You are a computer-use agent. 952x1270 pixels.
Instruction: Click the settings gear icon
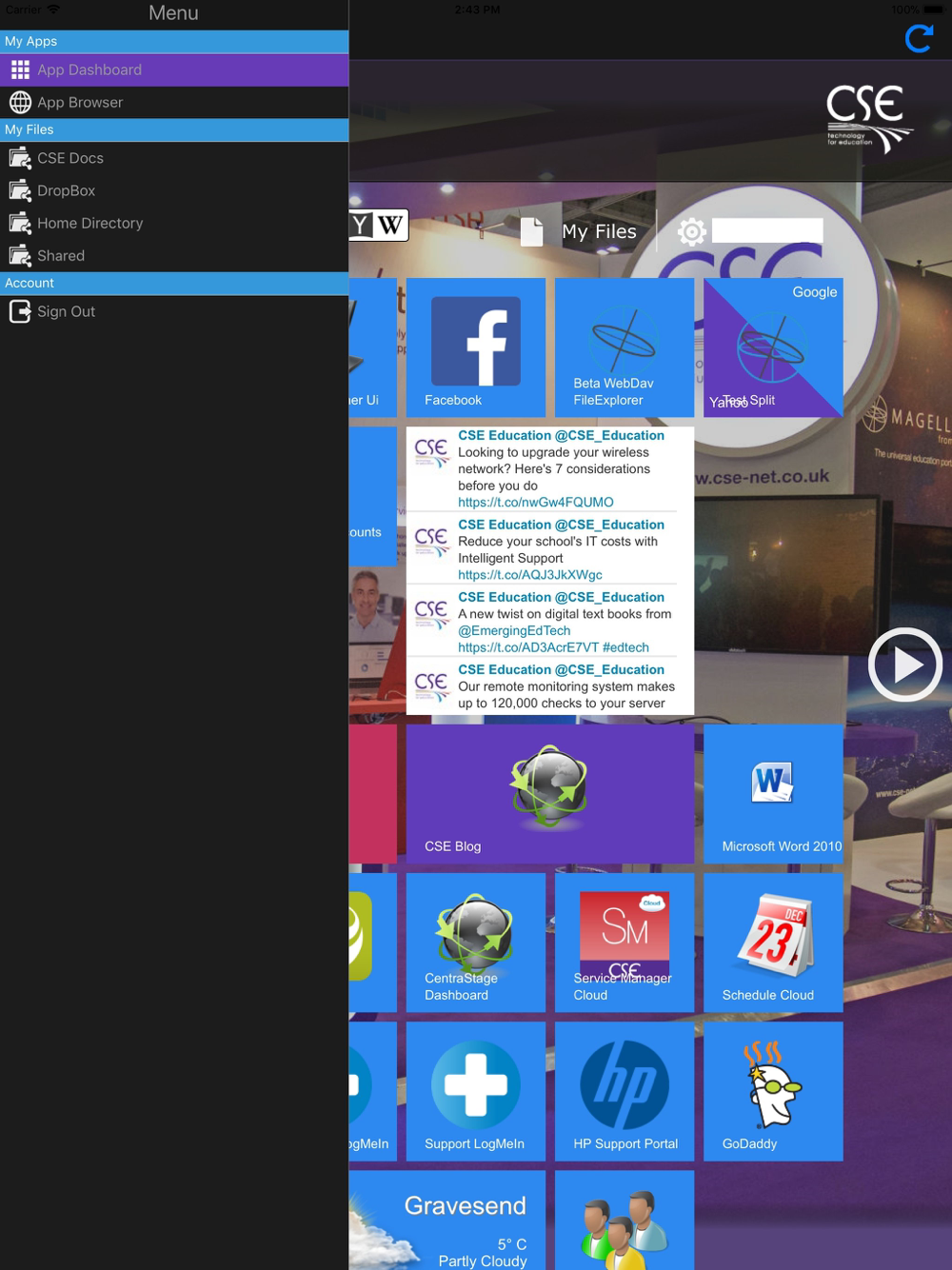pyautogui.click(x=692, y=231)
